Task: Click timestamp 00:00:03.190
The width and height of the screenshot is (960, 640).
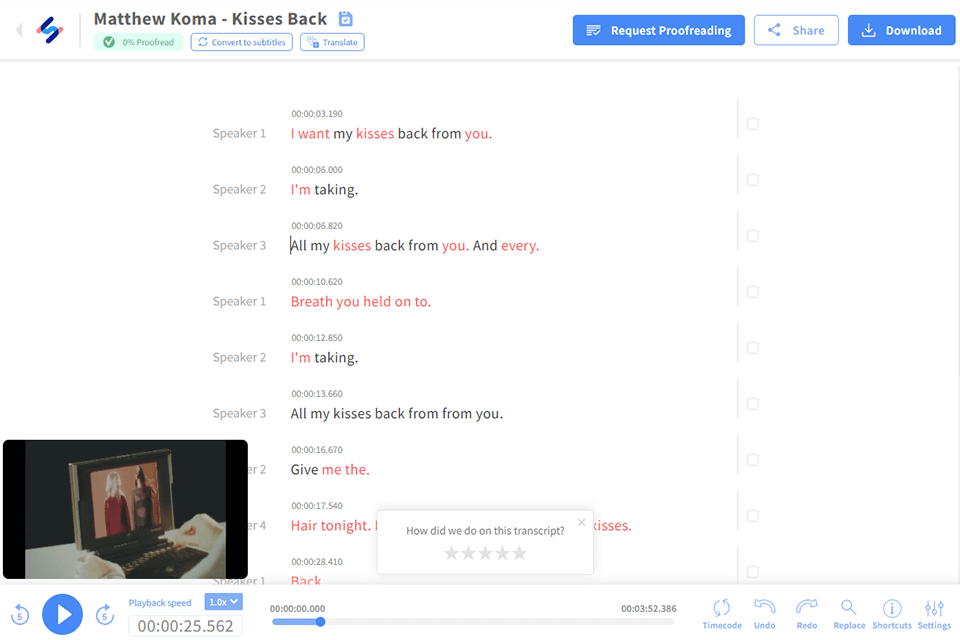Action: point(317,114)
